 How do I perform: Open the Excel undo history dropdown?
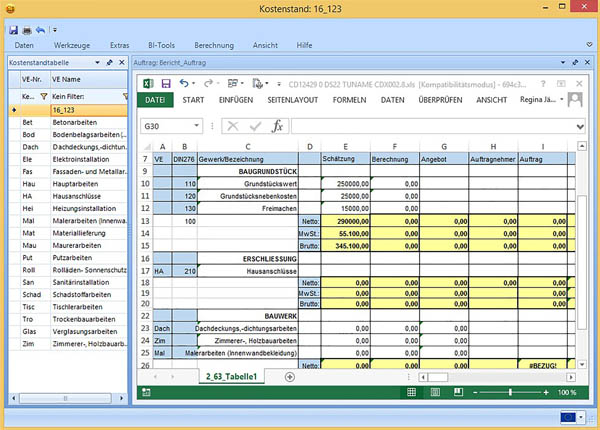pos(194,83)
